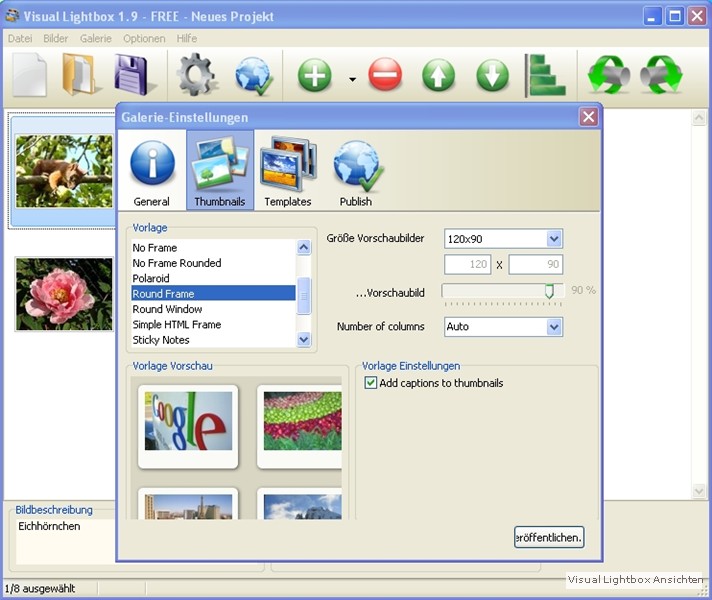The height and width of the screenshot is (600, 712).
Task: Remove image with the red minus icon
Action: 385,75
